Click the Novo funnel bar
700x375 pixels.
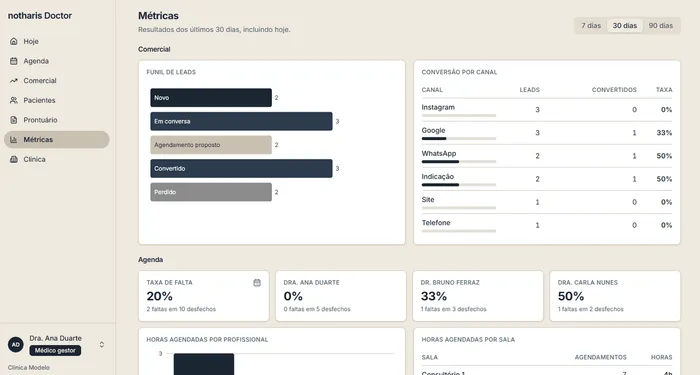pos(211,98)
